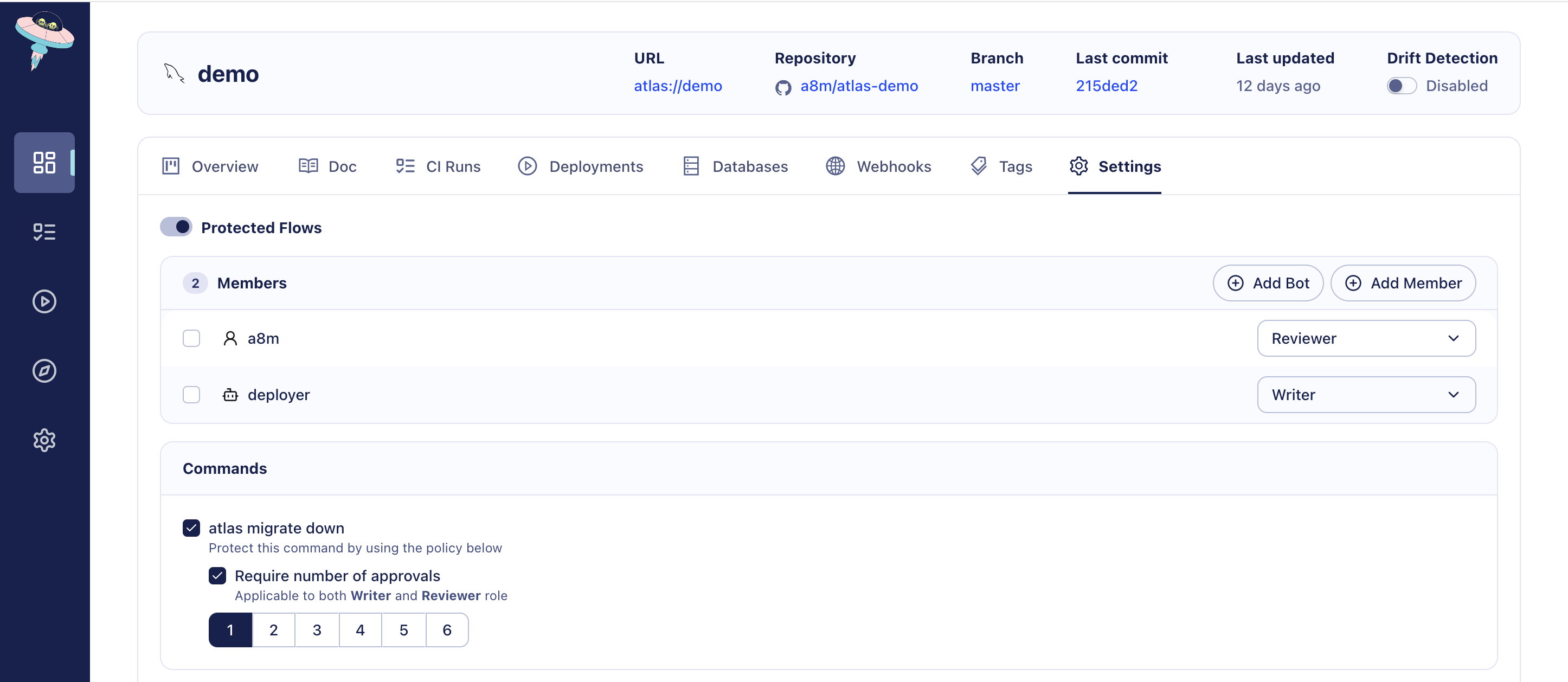Switch to the Webhooks tab
The image size is (1568, 682).
[878, 166]
